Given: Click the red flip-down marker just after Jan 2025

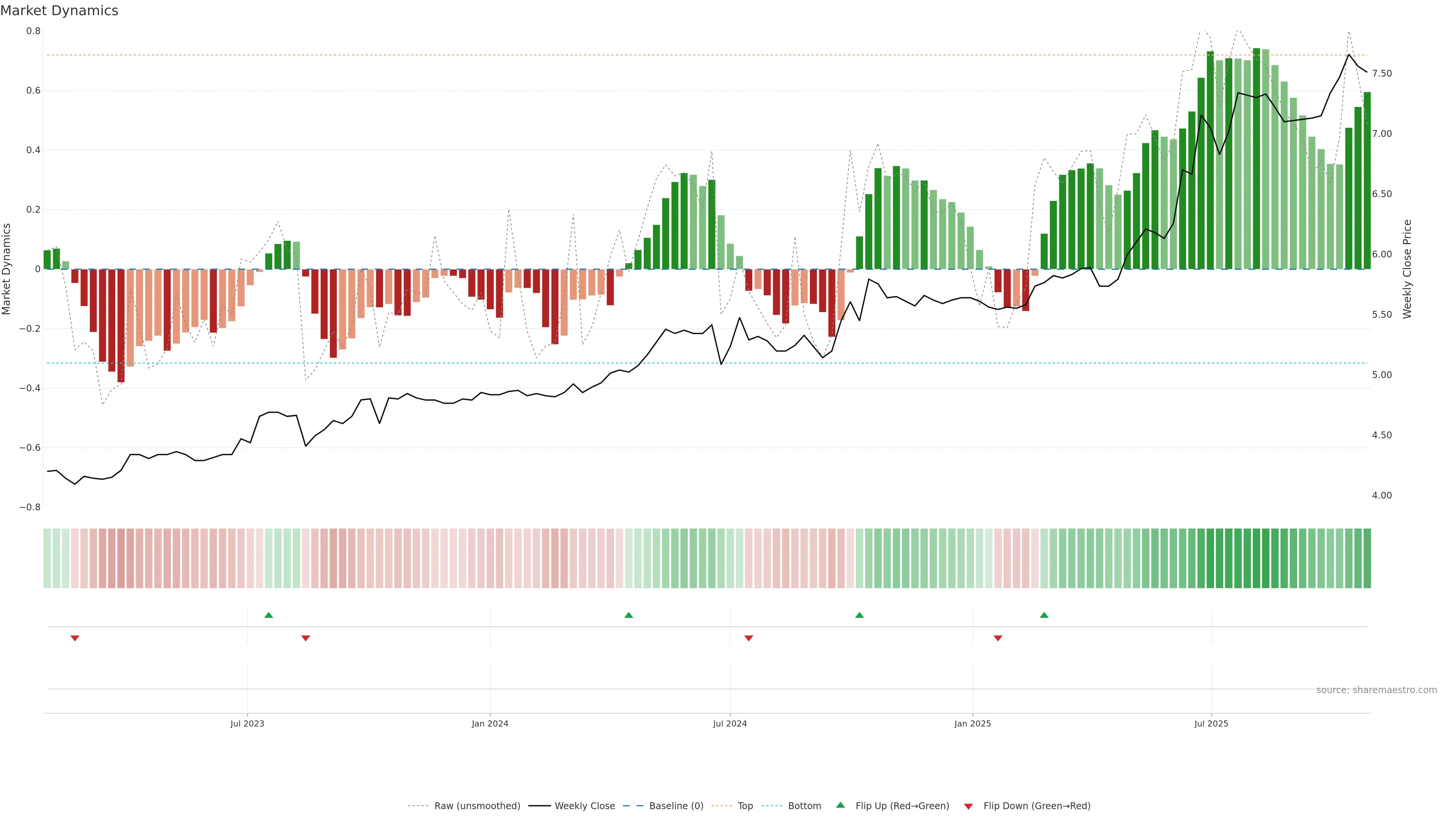Looking at the screenshot, I should pyautogui.click(x=998, y=638).
